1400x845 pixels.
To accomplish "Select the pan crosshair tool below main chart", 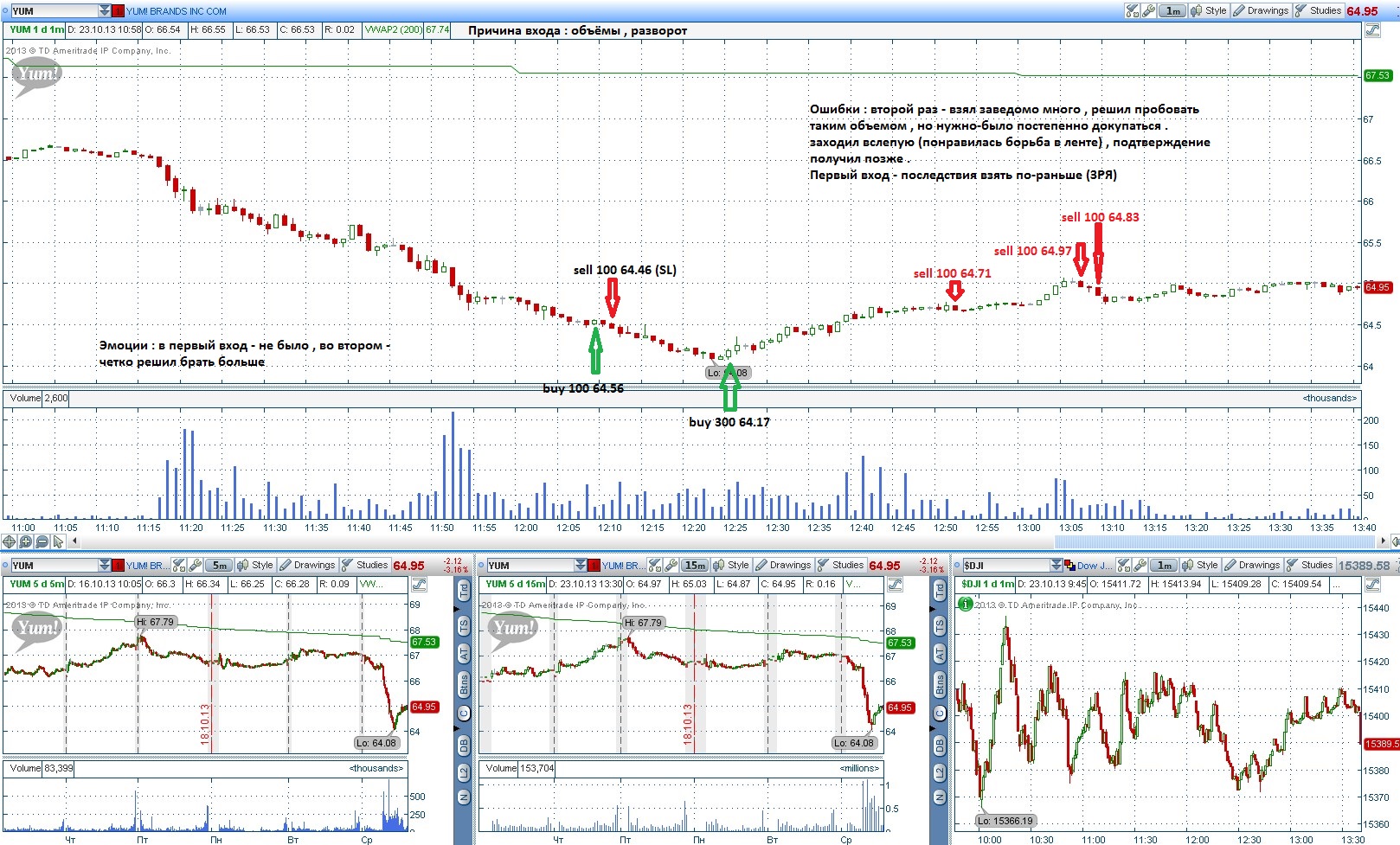I will [10, 541].
